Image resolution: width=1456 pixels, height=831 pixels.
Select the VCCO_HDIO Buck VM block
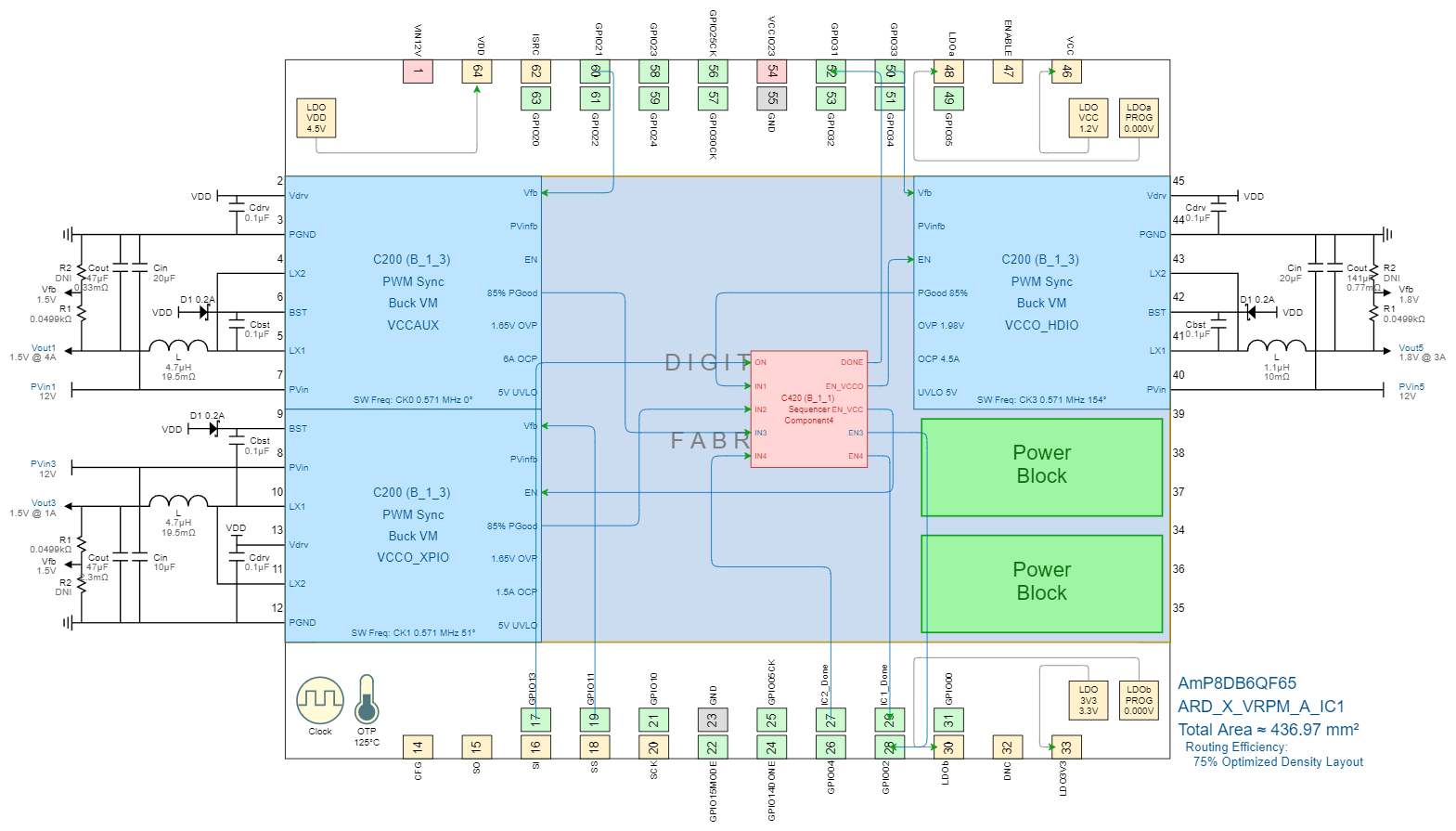(1041, 292)
